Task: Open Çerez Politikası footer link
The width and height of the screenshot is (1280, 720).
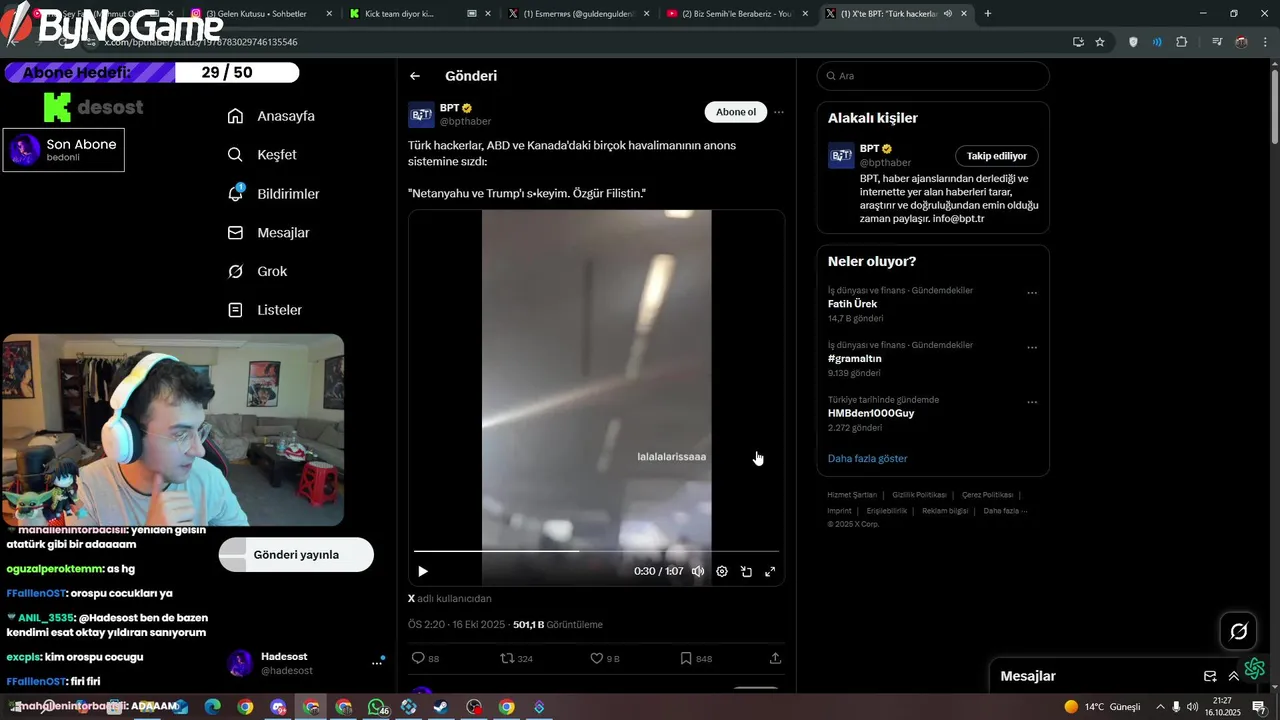Action: point(987,495)
